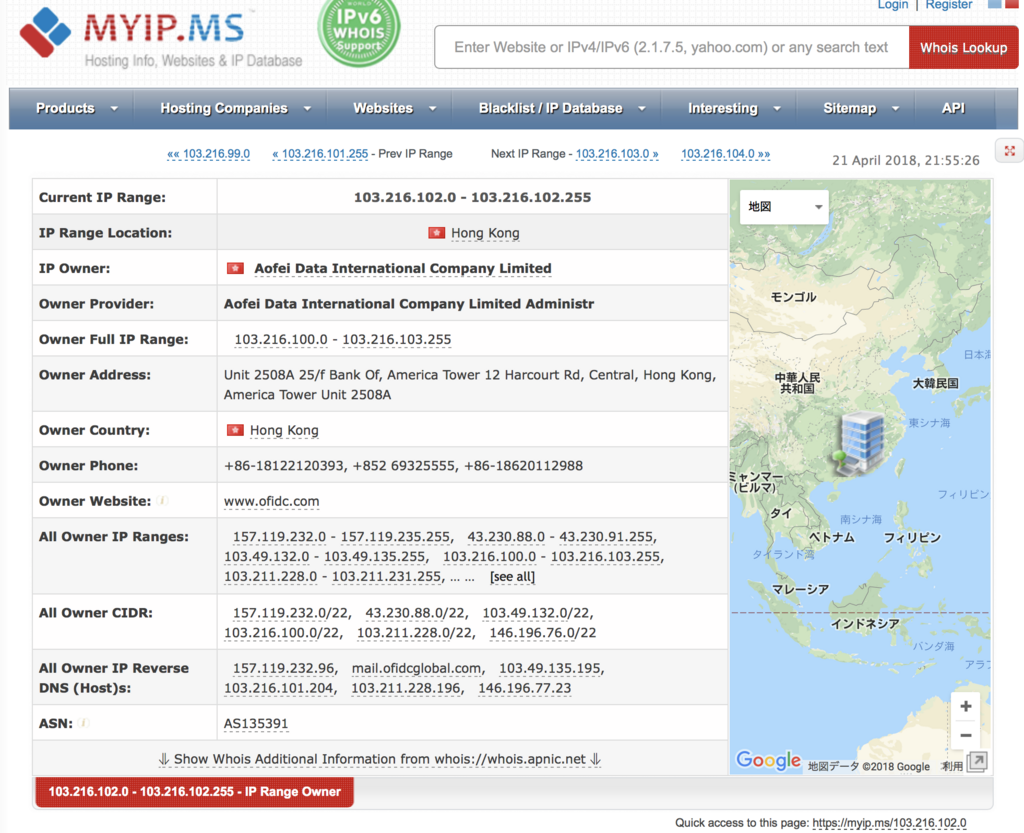Select the IP Range Owner red tab
Screen dimensions: 1024x833
pyautogui.click(x=195, y=792)
